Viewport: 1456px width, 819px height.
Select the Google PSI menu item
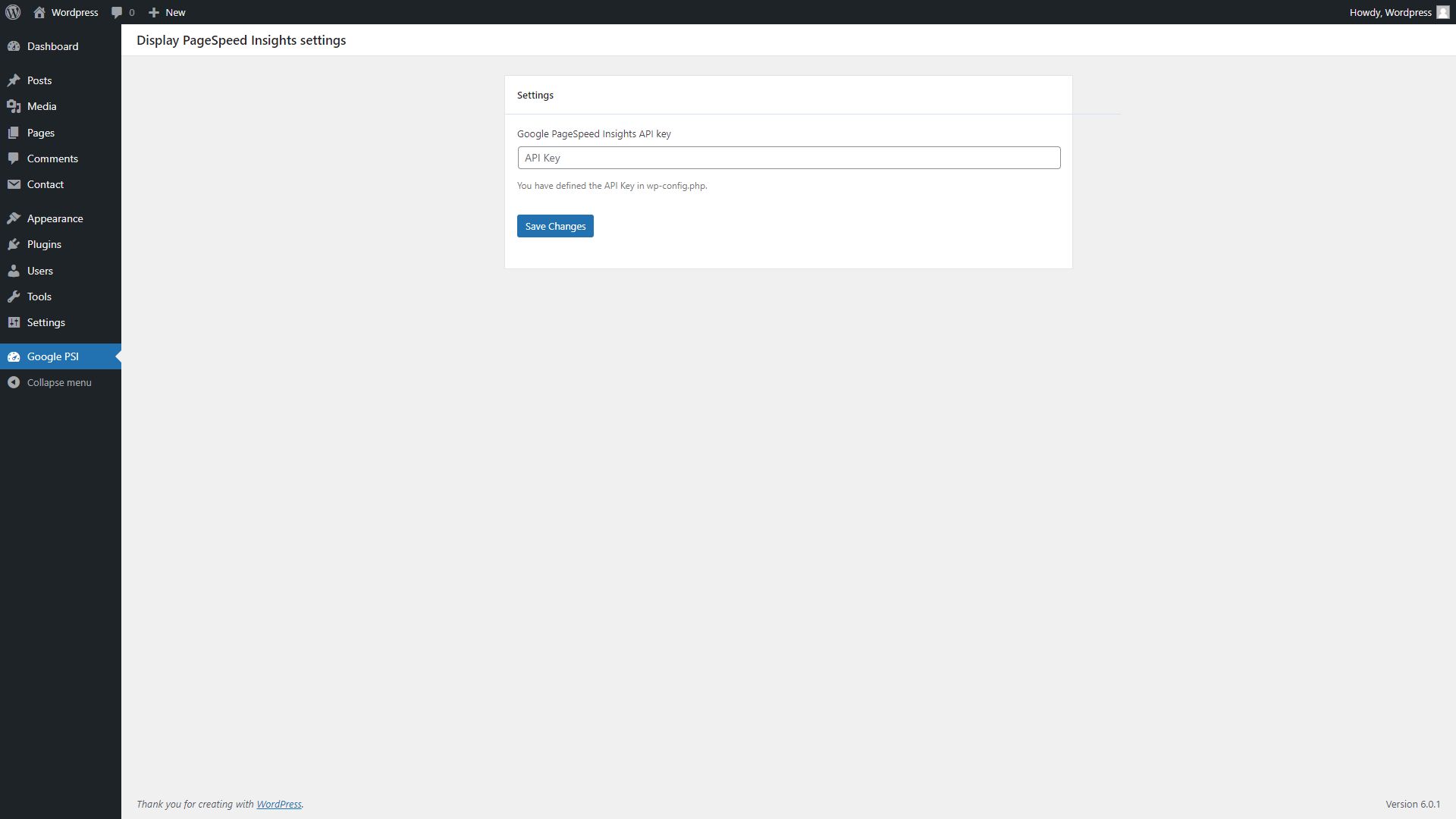(61, 356)
